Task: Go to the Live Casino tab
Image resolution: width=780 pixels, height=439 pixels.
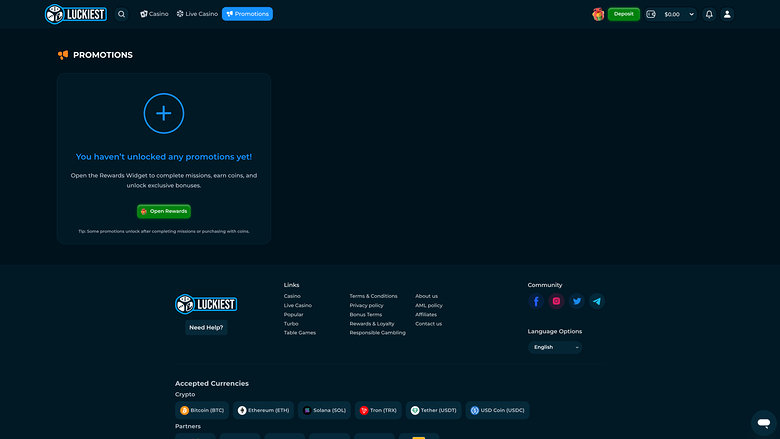Action: (197, 14)
